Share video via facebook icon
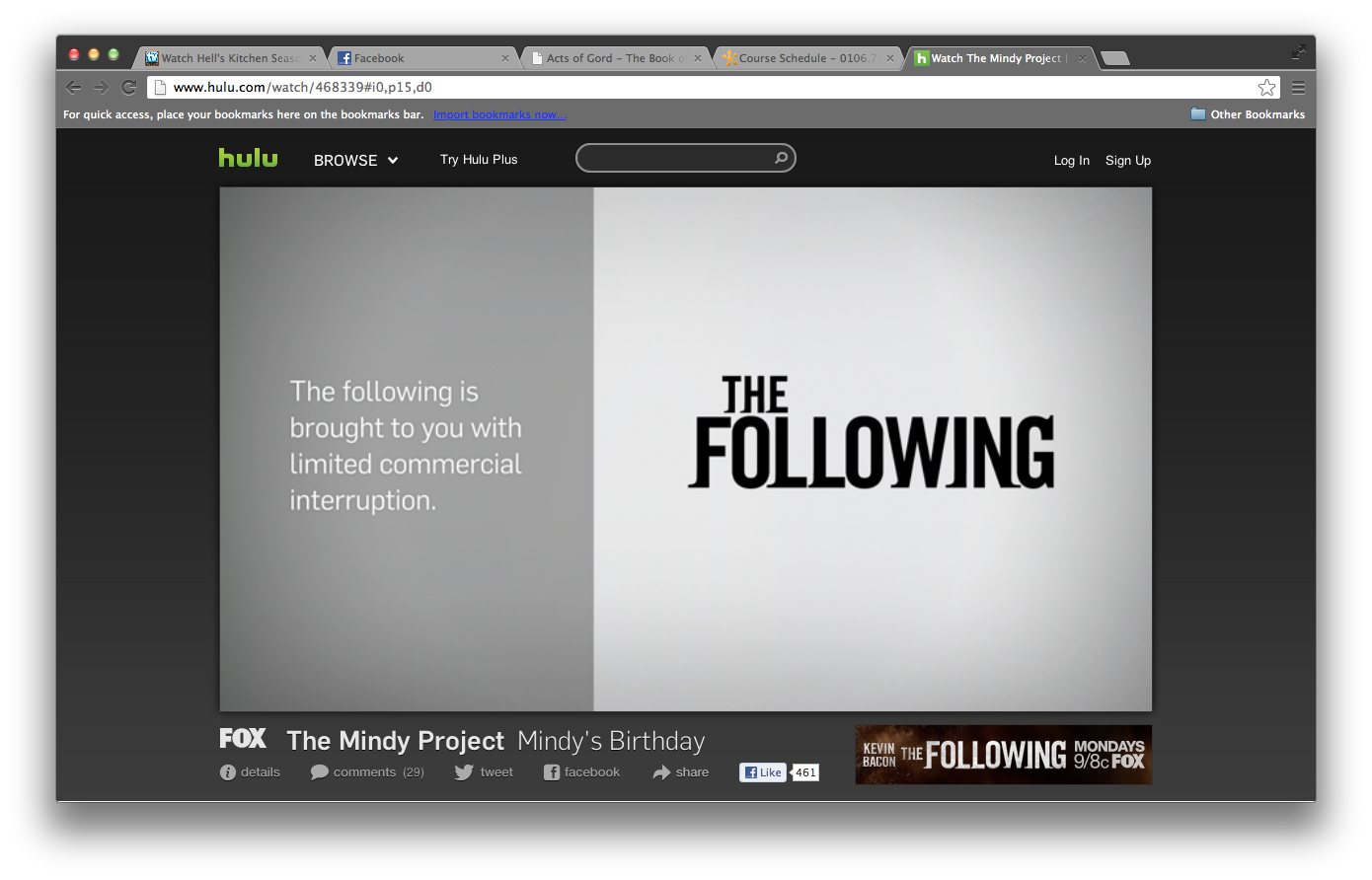The image size is (1372, 880). (x=552, y=772)
